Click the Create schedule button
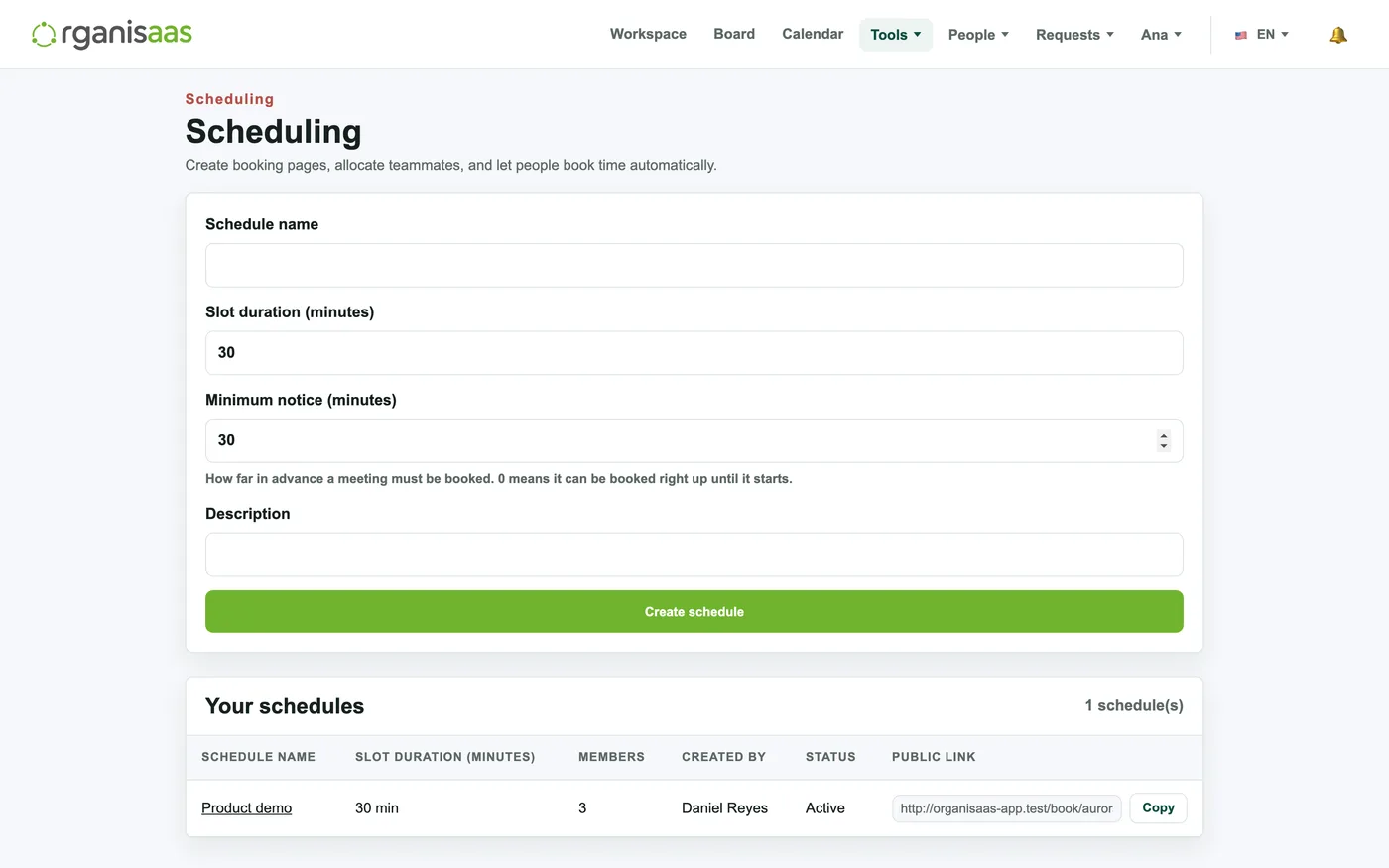The width and height of the screenshot is (1389, 868). 694,612
